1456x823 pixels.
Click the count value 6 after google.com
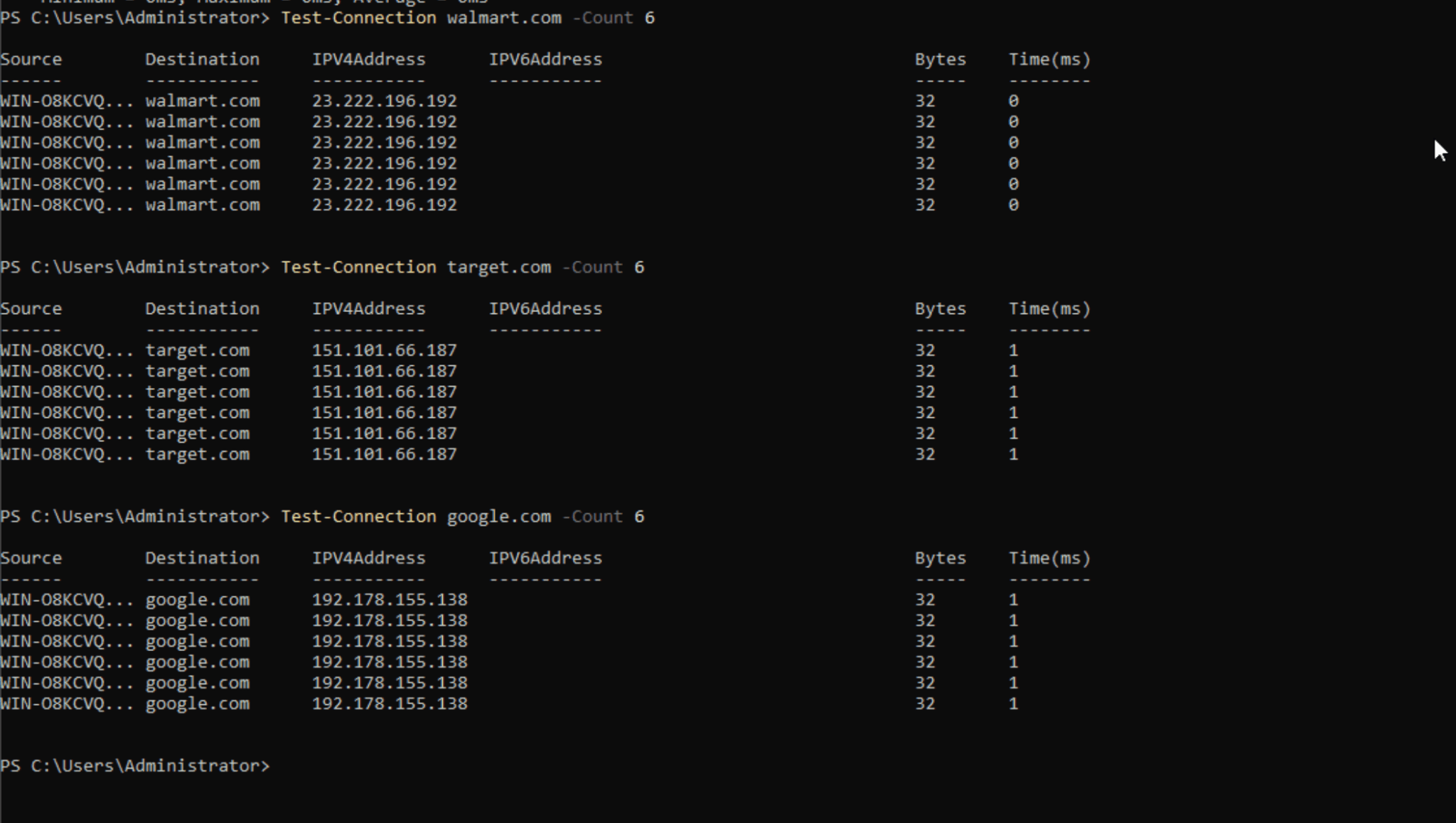(x=639, y=517)
